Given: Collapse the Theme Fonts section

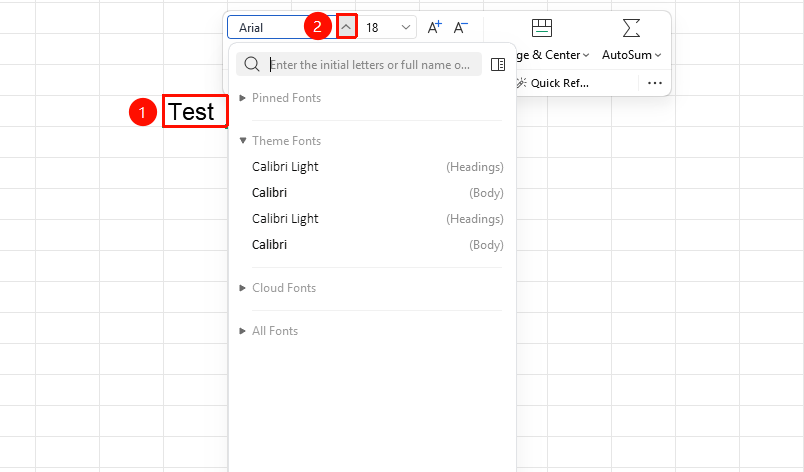Looking at the screenshot, I should (243, 140).
